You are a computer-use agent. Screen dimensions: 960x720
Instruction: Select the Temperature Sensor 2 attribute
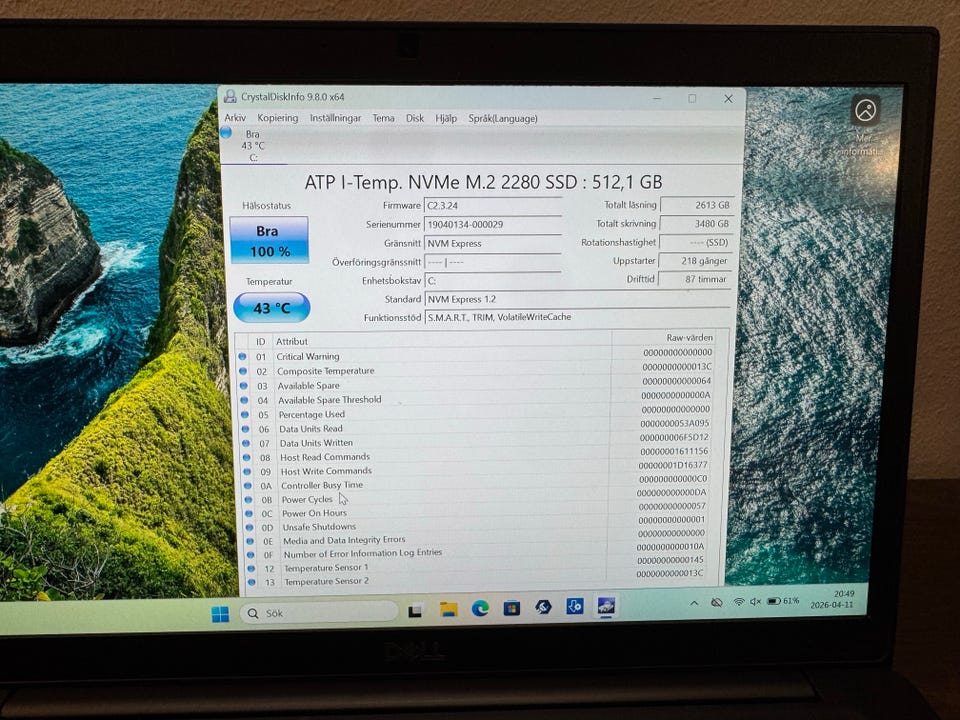pyautogui.click(x=326, y=581)
